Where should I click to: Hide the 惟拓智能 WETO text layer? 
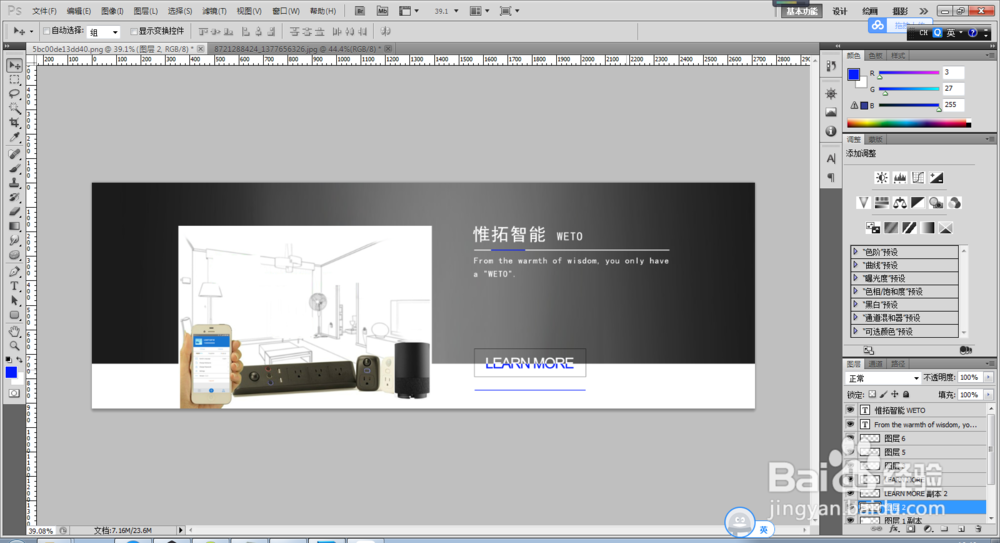(850, 410)
